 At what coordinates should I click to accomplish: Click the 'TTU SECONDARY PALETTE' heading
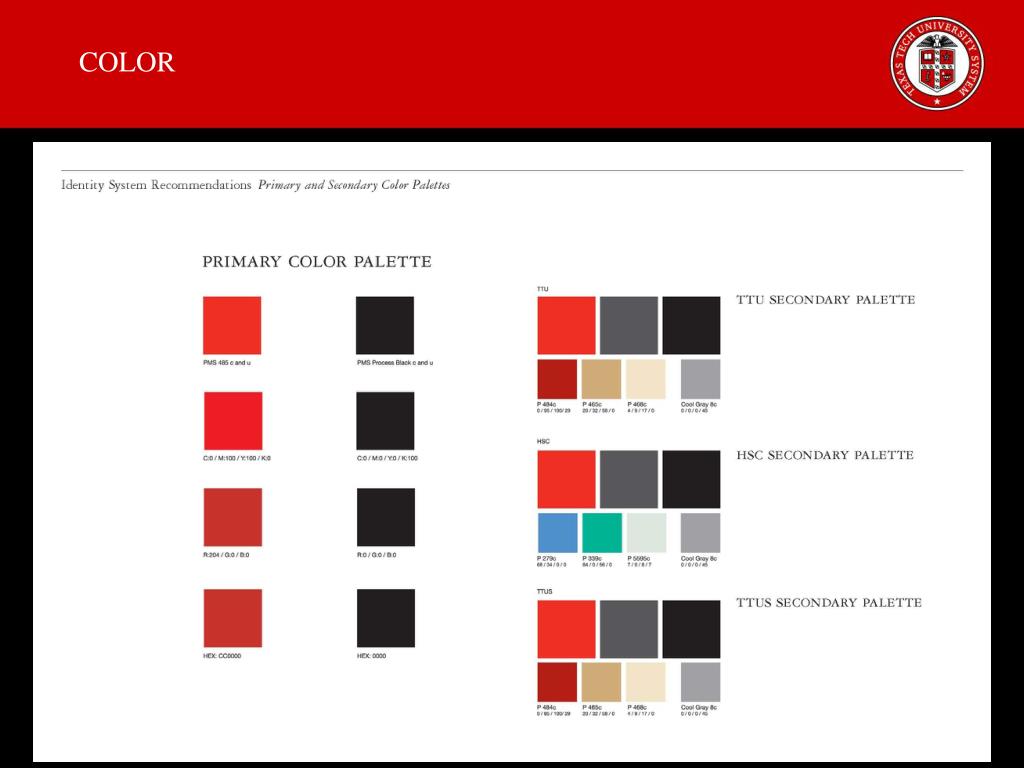[825, 300]
